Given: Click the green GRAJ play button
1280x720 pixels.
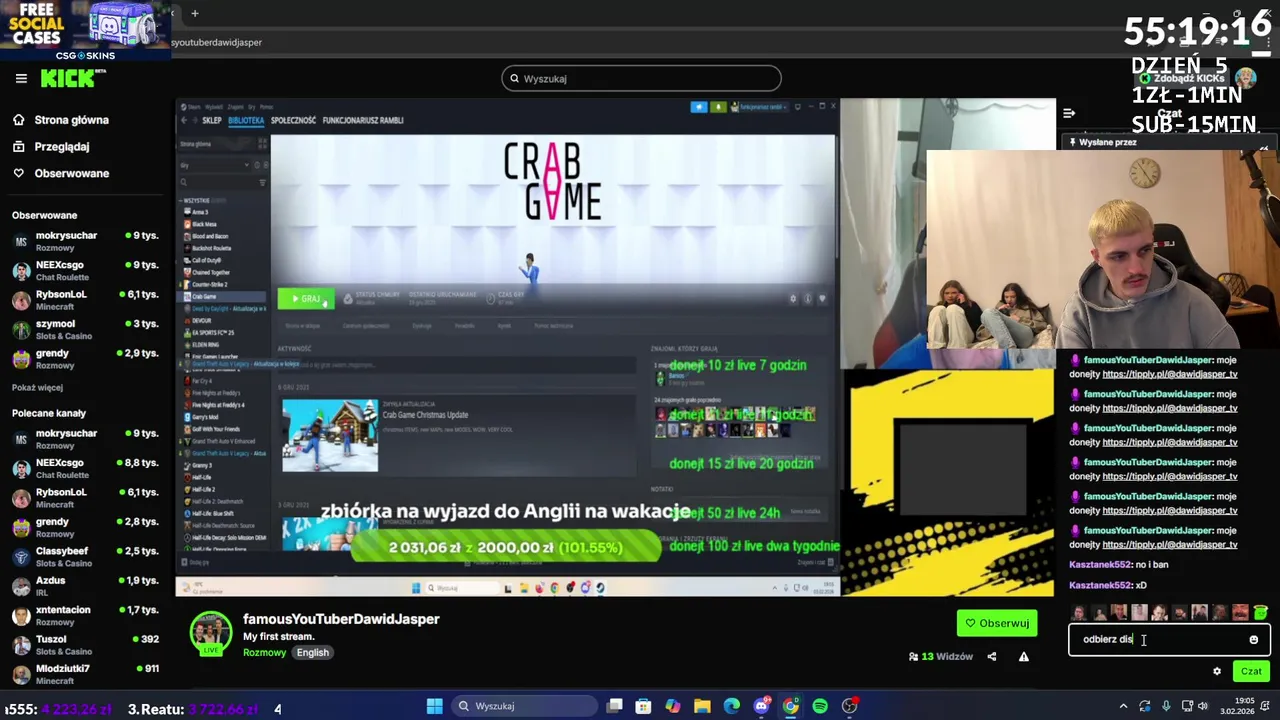Looking at the screenshot, I should coord(306,299).
